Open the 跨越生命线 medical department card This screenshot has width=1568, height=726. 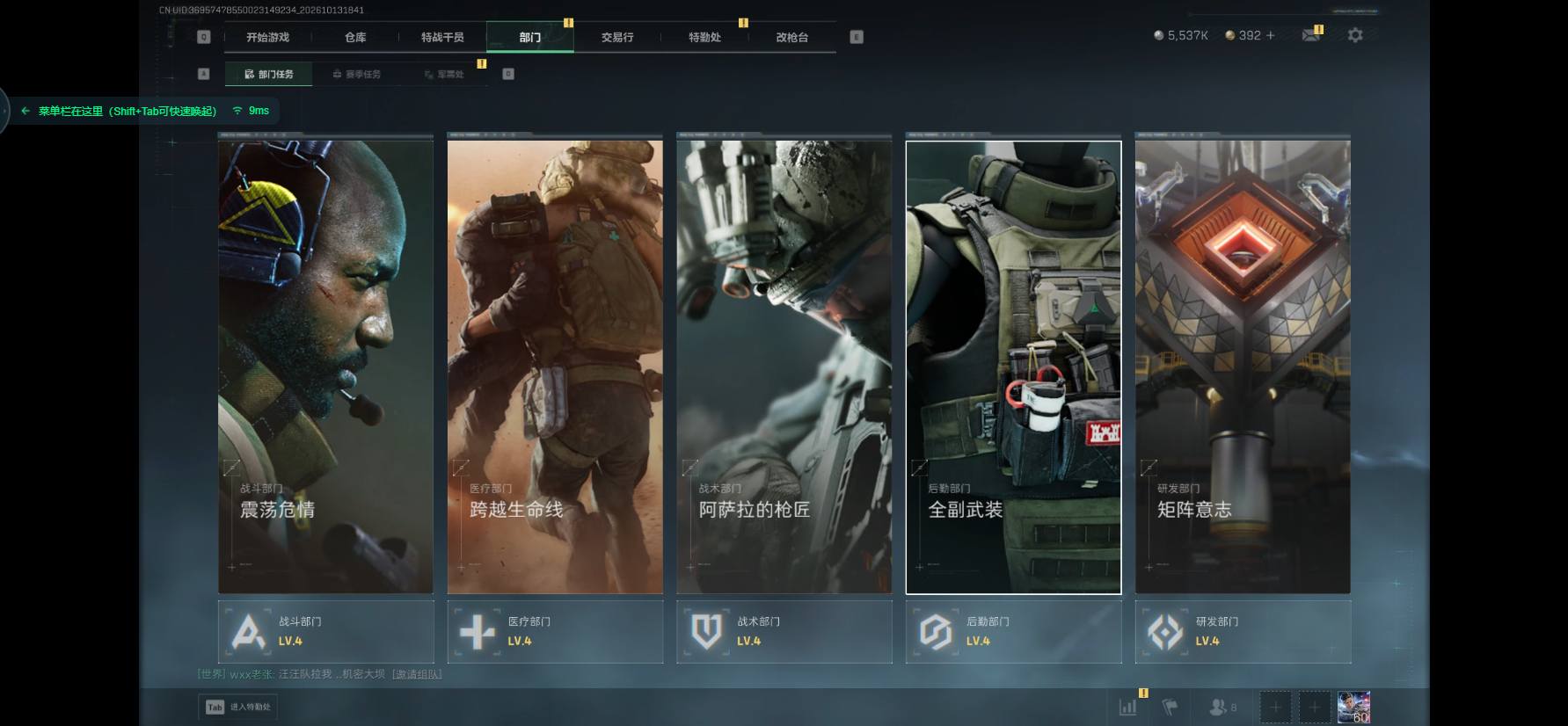[555, 367]
